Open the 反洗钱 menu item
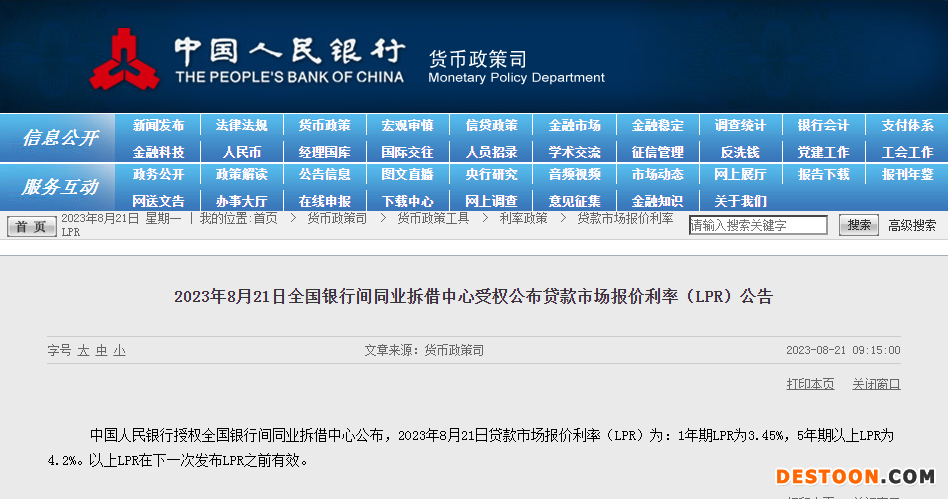The height and width of the screenshot is (499, 948). (x=740, y=152)
